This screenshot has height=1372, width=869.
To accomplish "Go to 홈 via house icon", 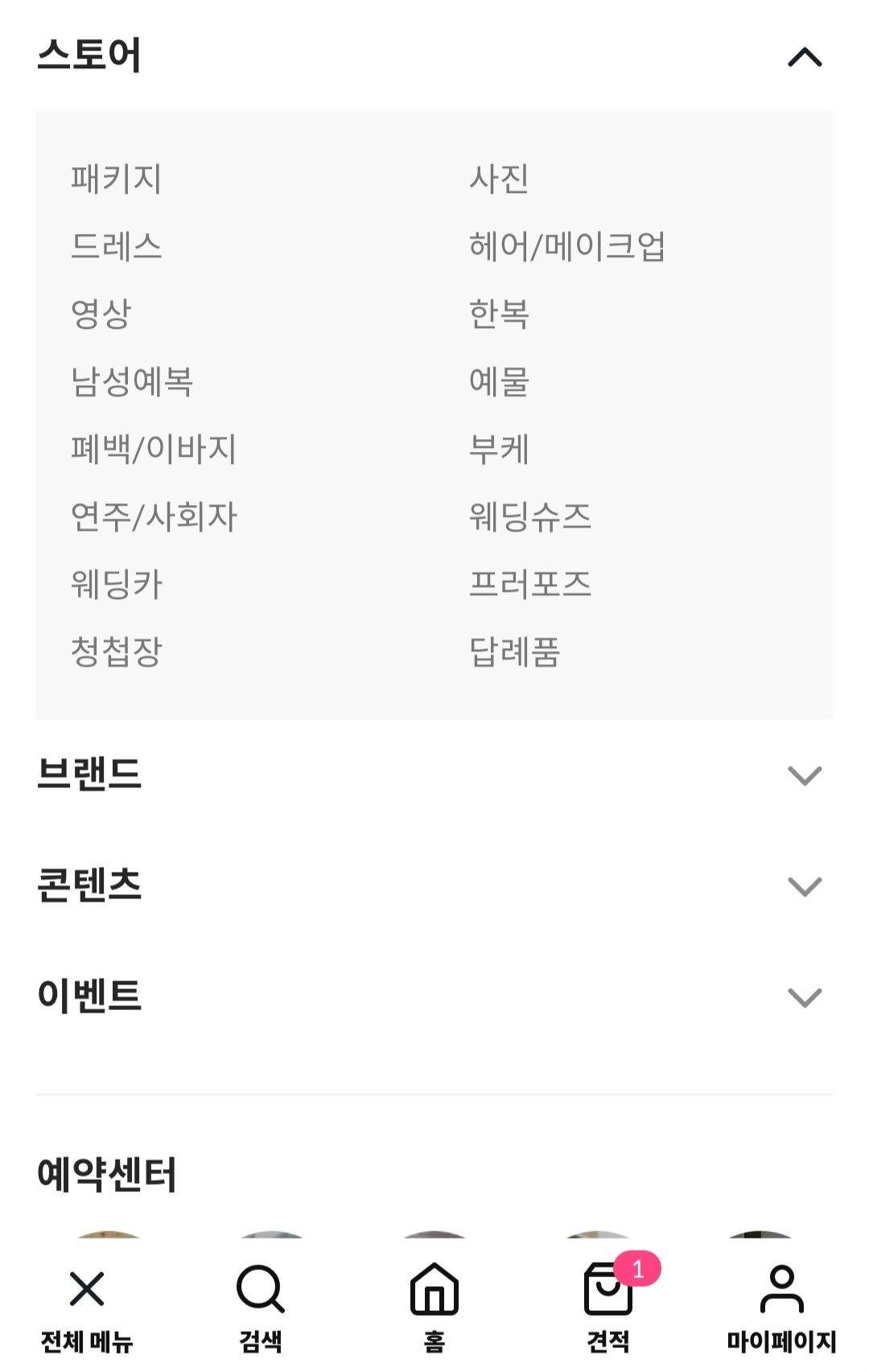I will (434, 1288).
